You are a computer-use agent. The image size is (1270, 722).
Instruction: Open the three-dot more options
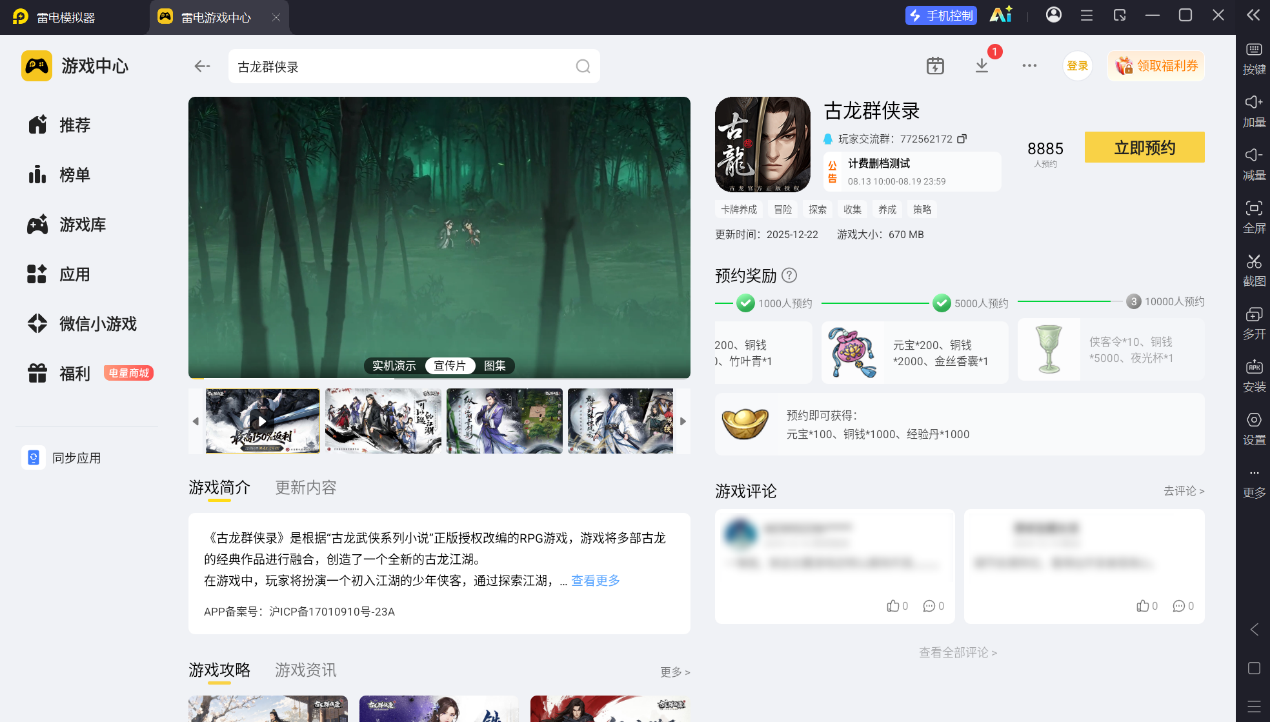(x=1029, y=66)
